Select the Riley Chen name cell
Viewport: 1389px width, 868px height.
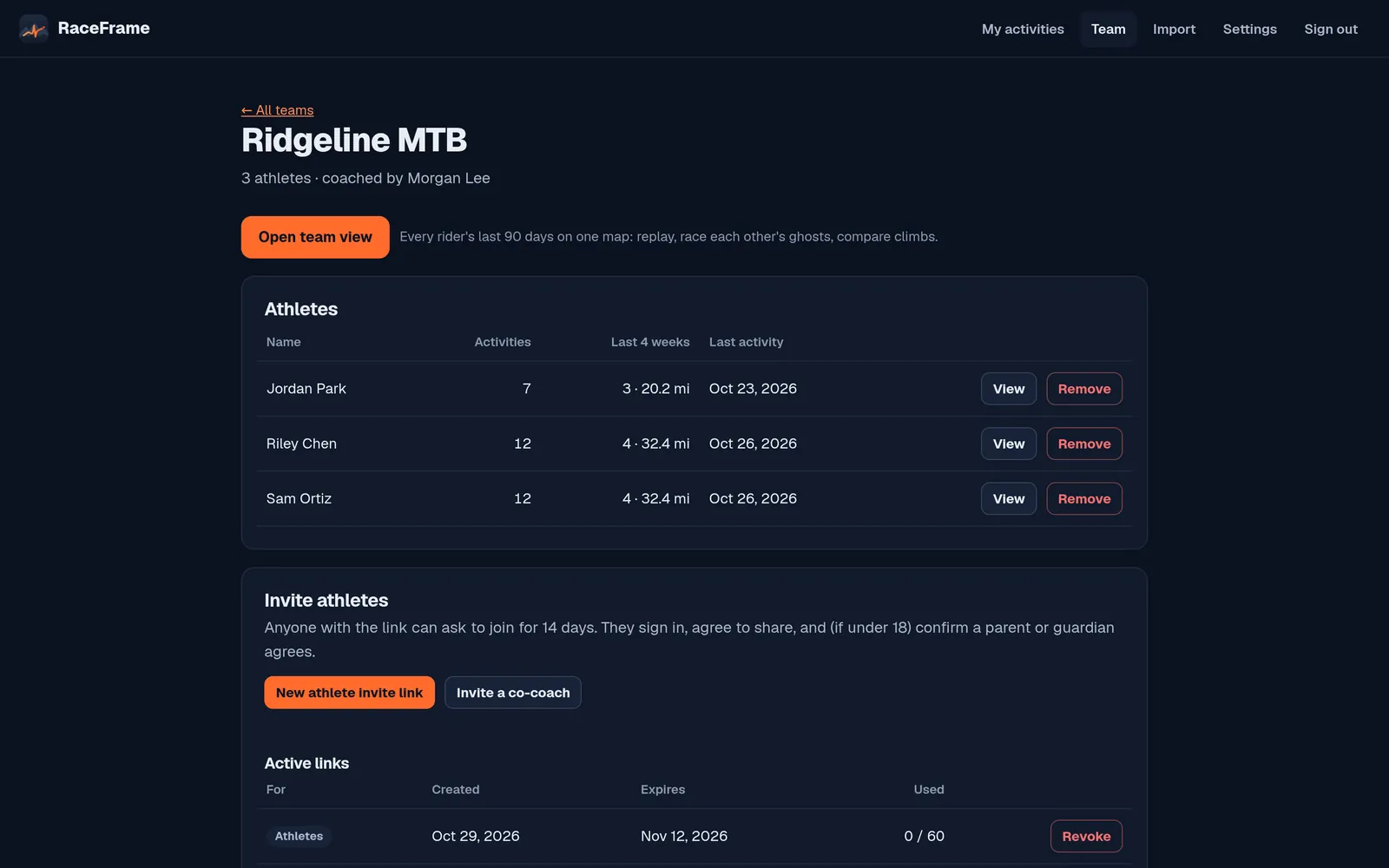(x=301, y=444)
